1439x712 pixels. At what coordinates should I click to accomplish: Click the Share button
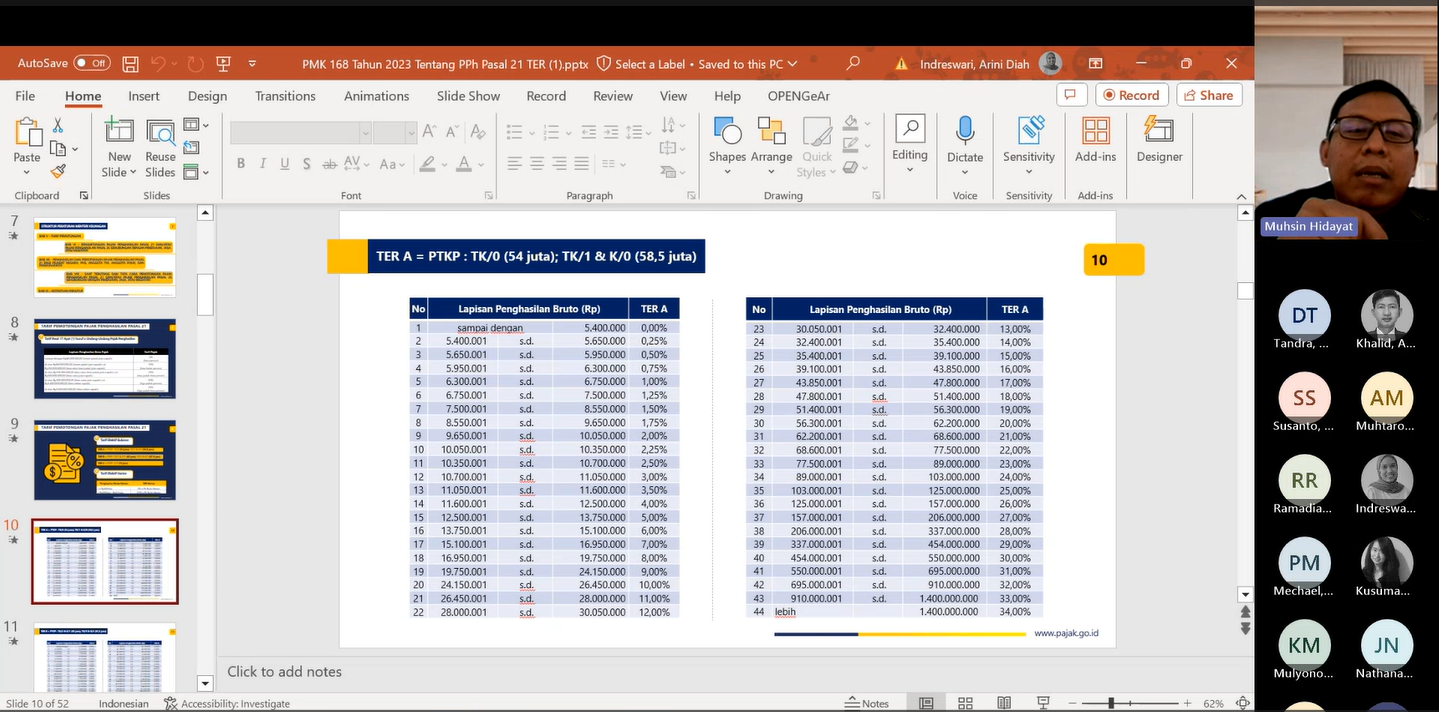1208,95
